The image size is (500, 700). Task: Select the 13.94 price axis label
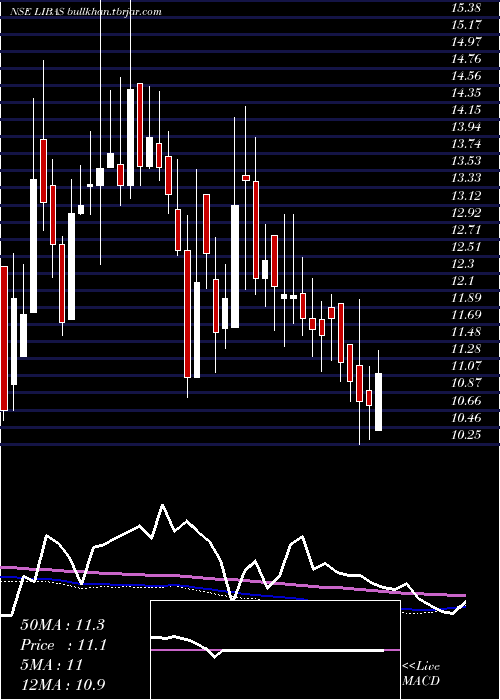(466, 127)
